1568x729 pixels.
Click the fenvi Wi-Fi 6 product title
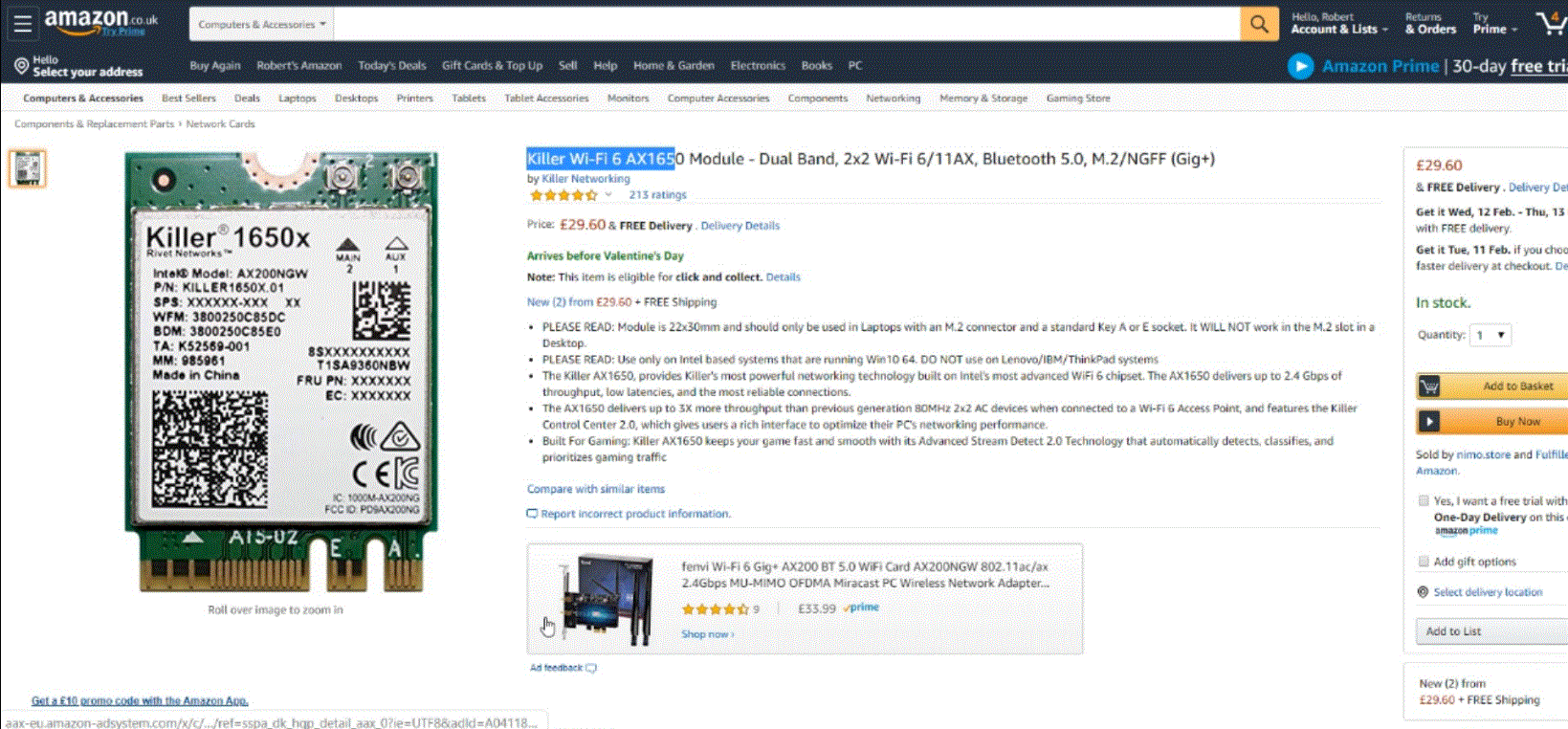point(865,574)
